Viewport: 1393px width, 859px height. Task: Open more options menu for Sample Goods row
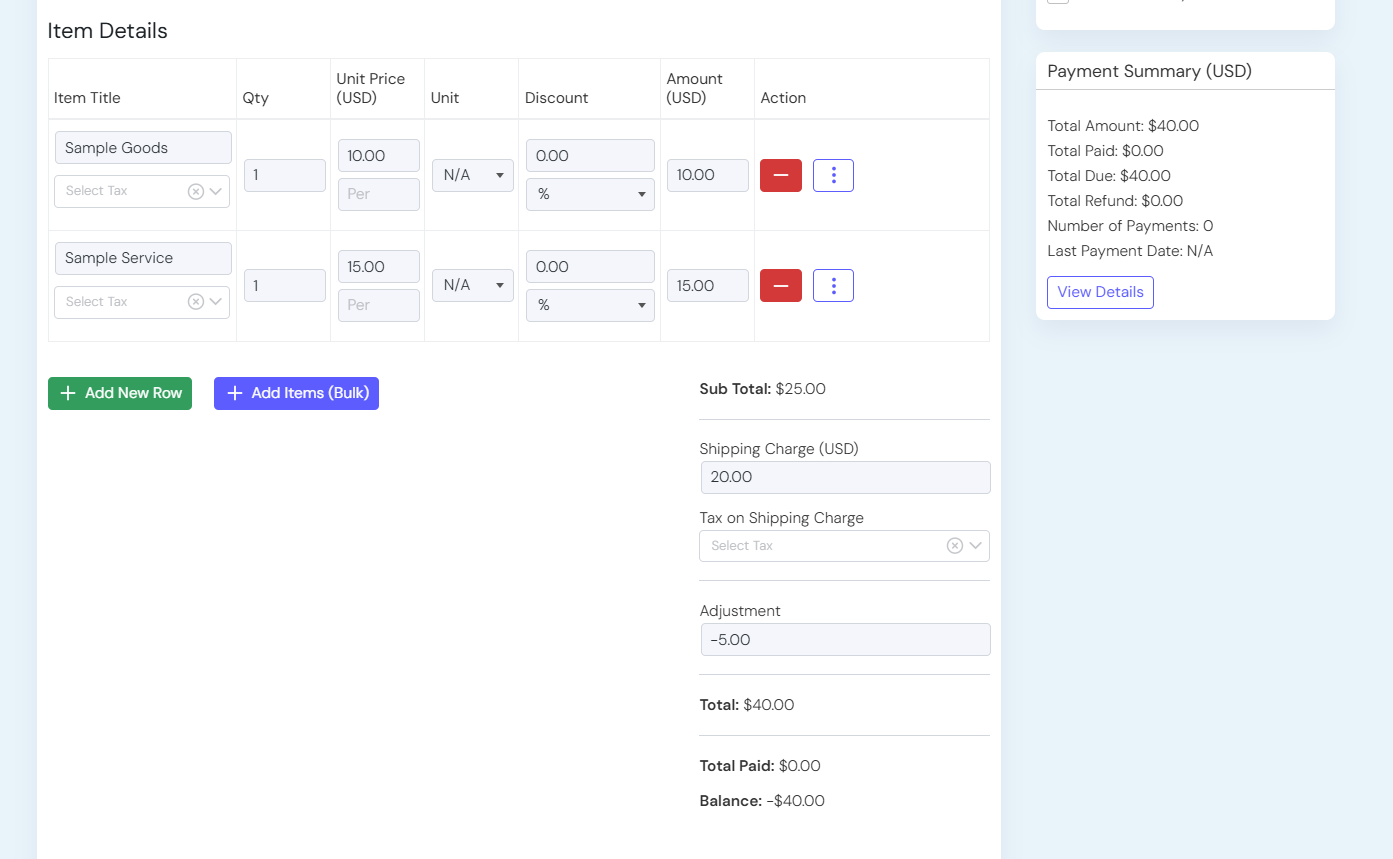[x=833, y=175]
